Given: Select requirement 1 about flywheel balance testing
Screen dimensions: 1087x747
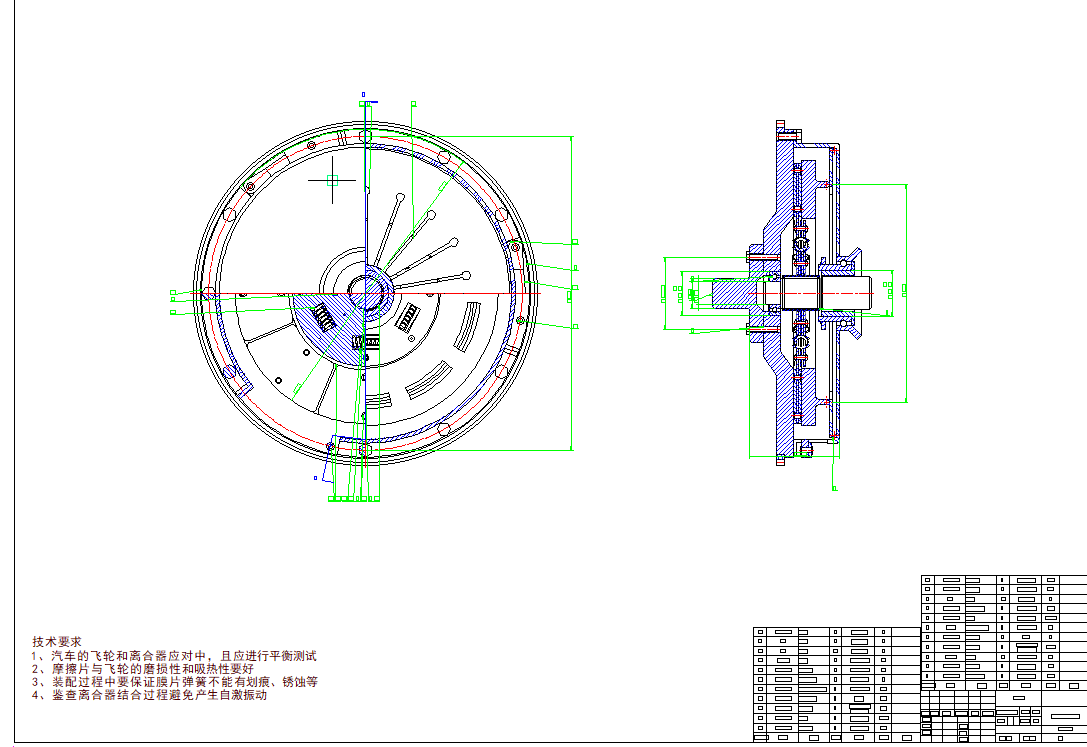Looking at the screenshot, I should click(174, 656).
